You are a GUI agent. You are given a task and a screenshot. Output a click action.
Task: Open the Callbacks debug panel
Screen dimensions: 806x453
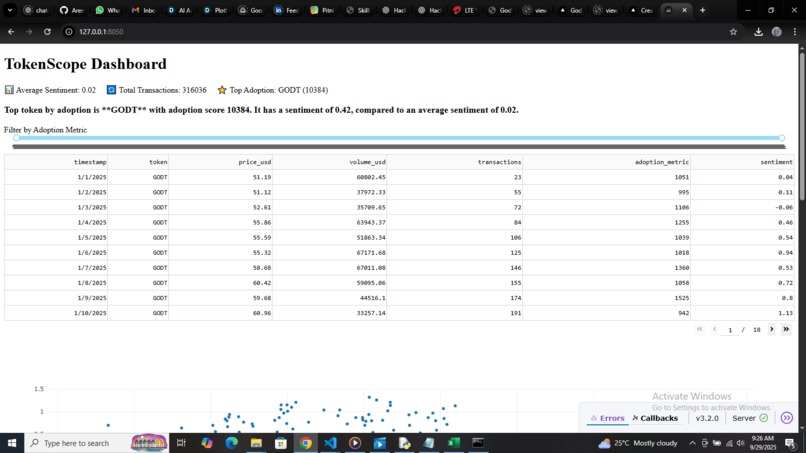(655, 418)
